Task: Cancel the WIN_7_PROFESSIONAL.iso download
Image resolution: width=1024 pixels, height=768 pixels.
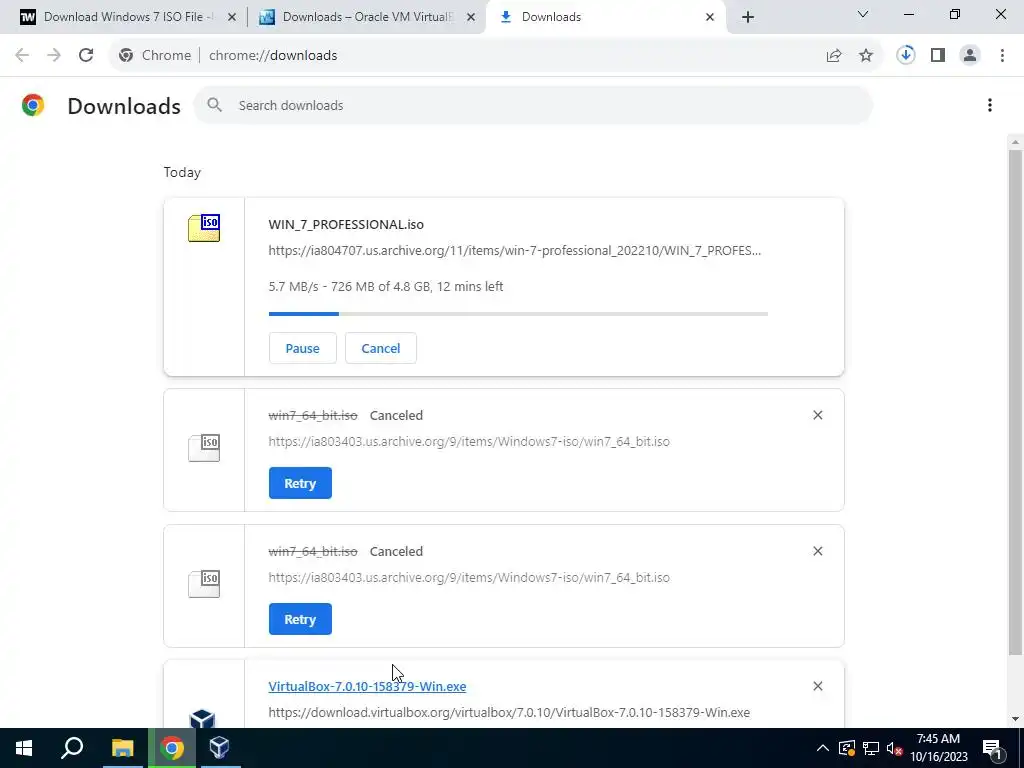Action: (381, 348)
